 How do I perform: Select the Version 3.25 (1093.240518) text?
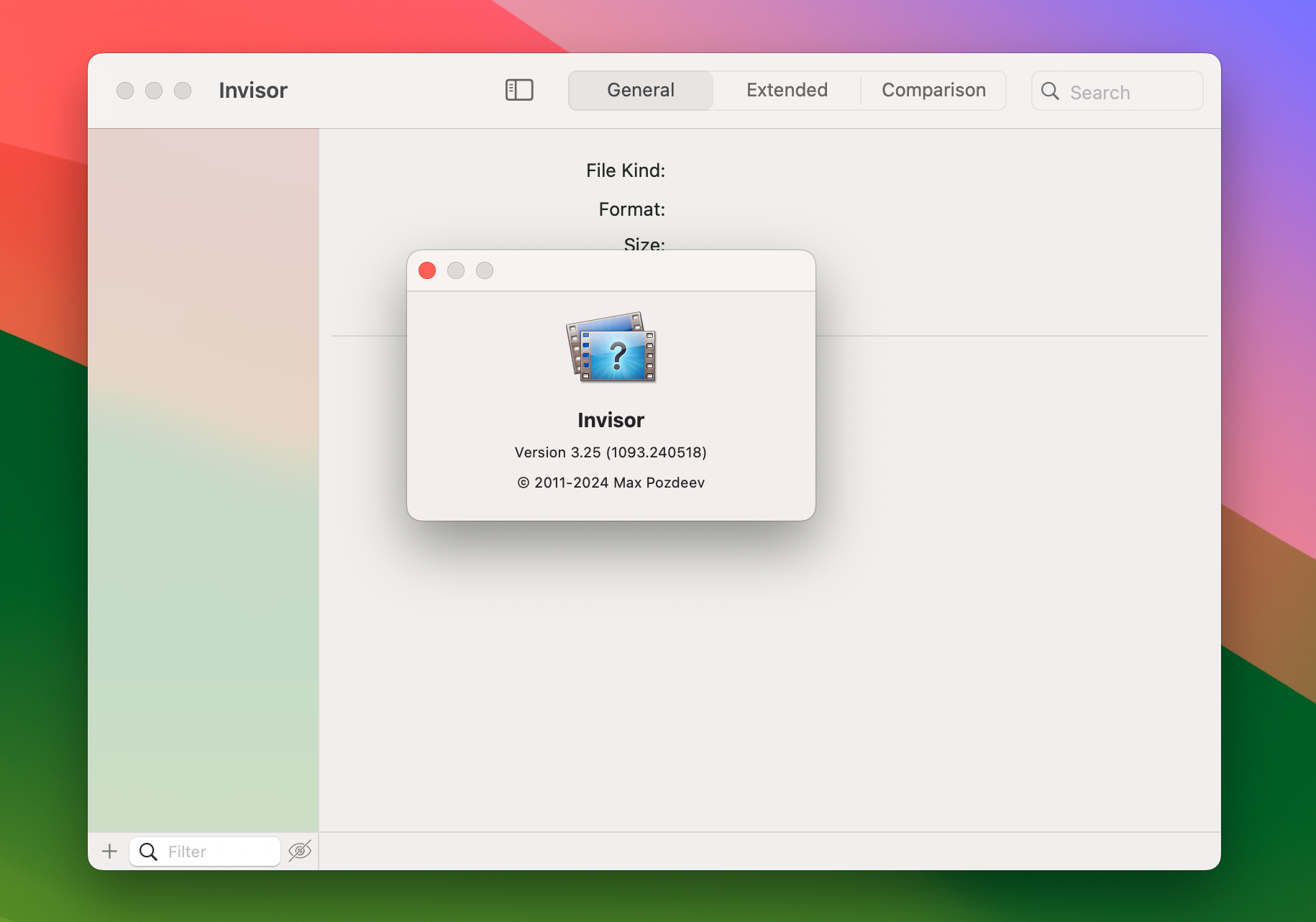click(x=611, y=452)
